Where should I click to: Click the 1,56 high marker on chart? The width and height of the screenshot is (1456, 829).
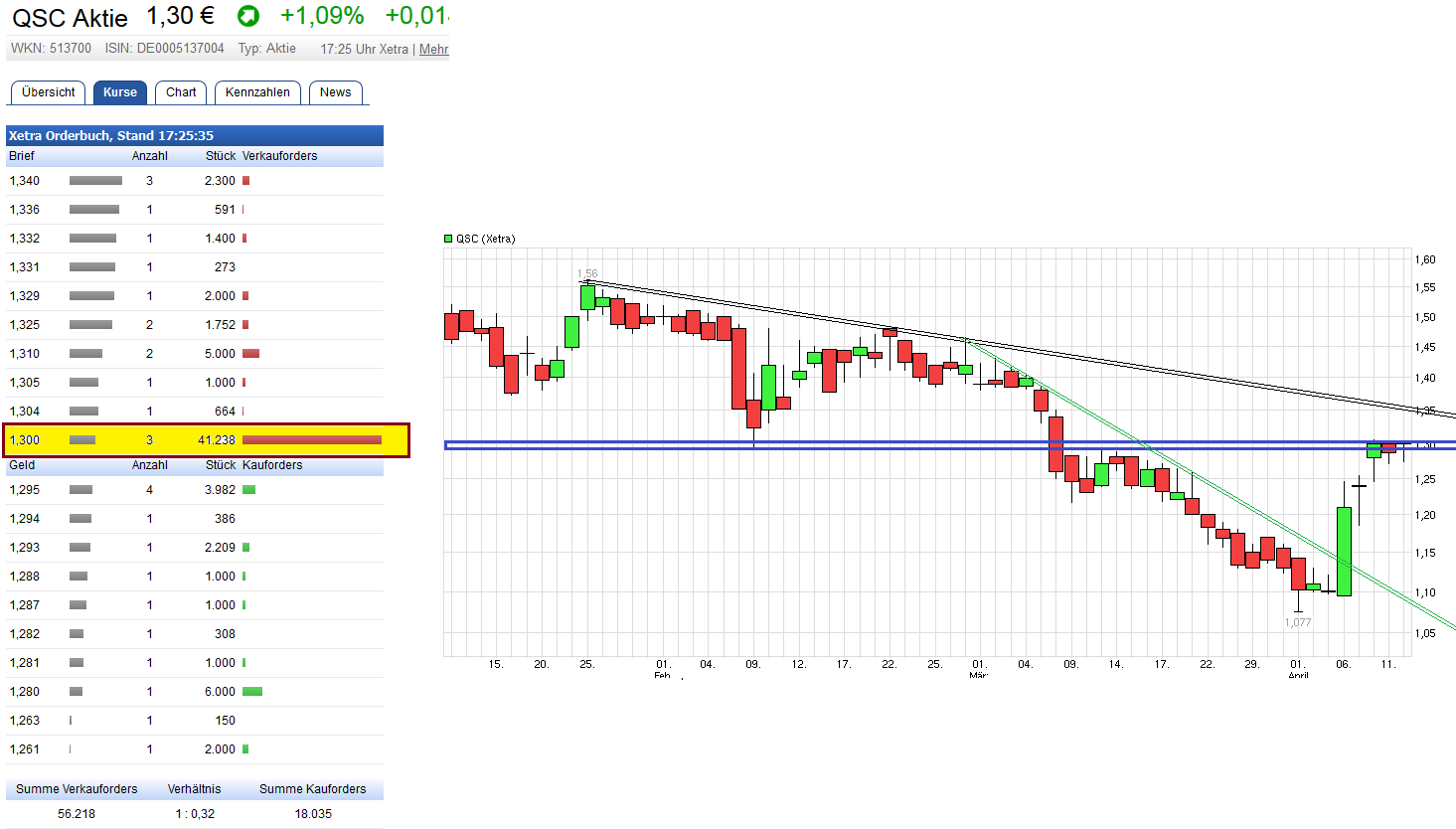[x=587, y=273]
